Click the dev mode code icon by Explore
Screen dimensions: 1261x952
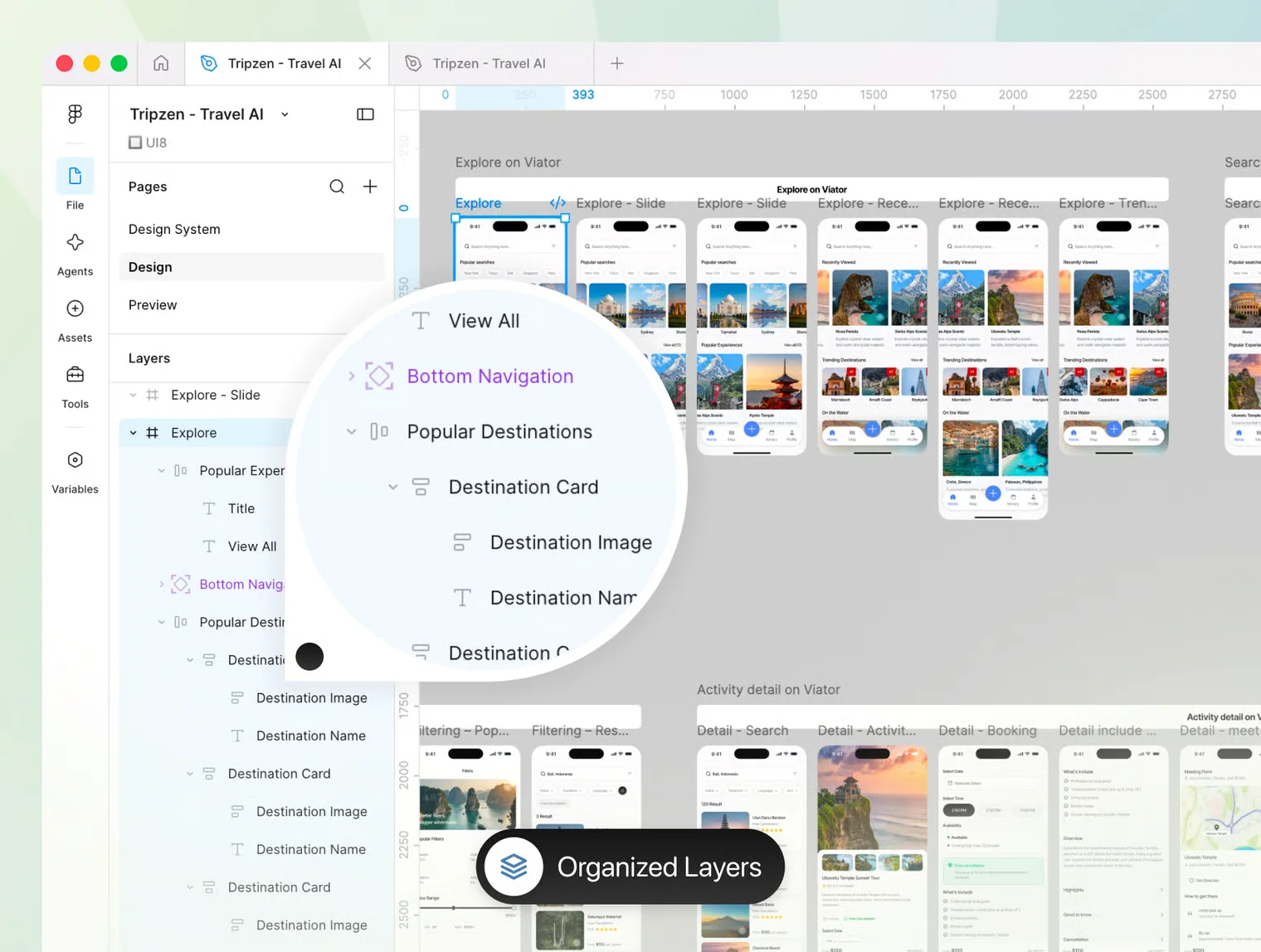click(557, 203)
